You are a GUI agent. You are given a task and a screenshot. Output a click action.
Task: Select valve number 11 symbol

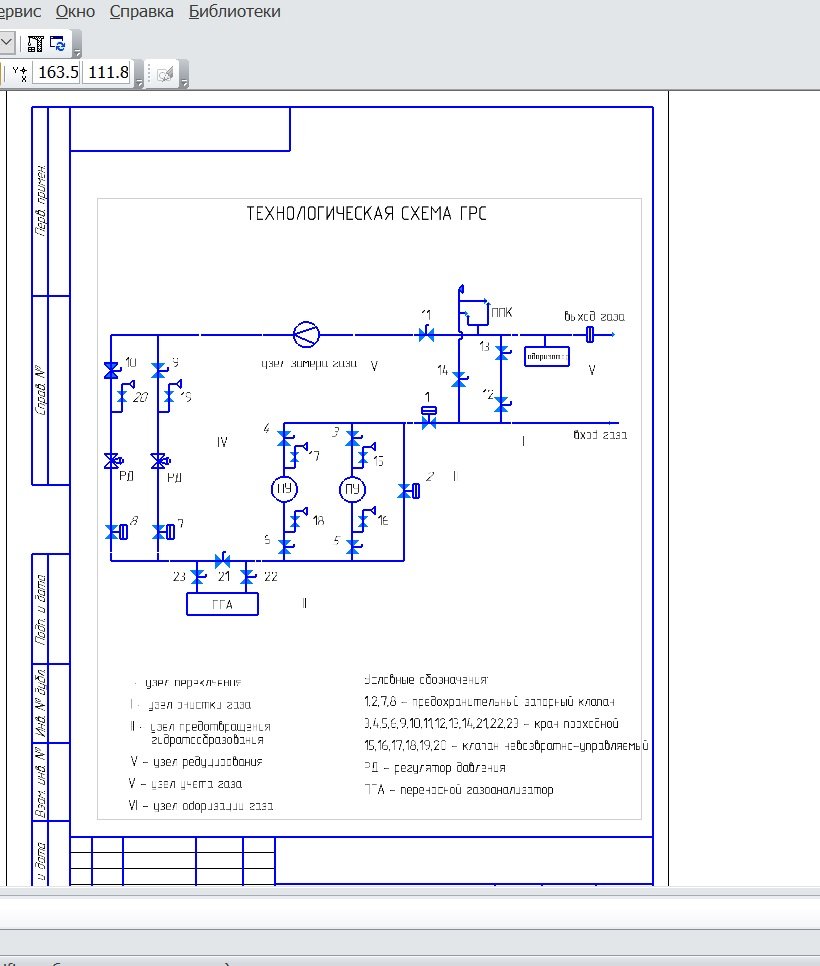(x=426, y=335)
